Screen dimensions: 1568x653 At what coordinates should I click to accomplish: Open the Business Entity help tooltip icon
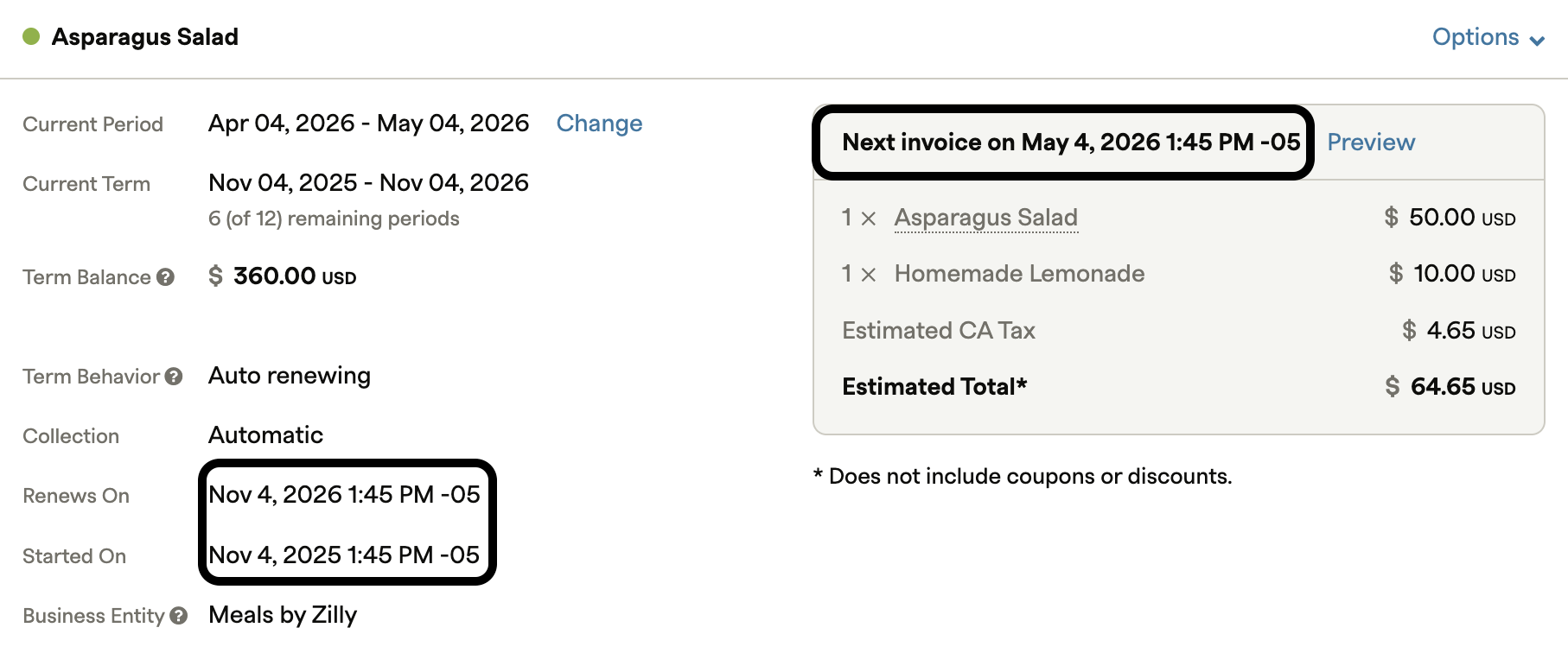click(179, 616)
